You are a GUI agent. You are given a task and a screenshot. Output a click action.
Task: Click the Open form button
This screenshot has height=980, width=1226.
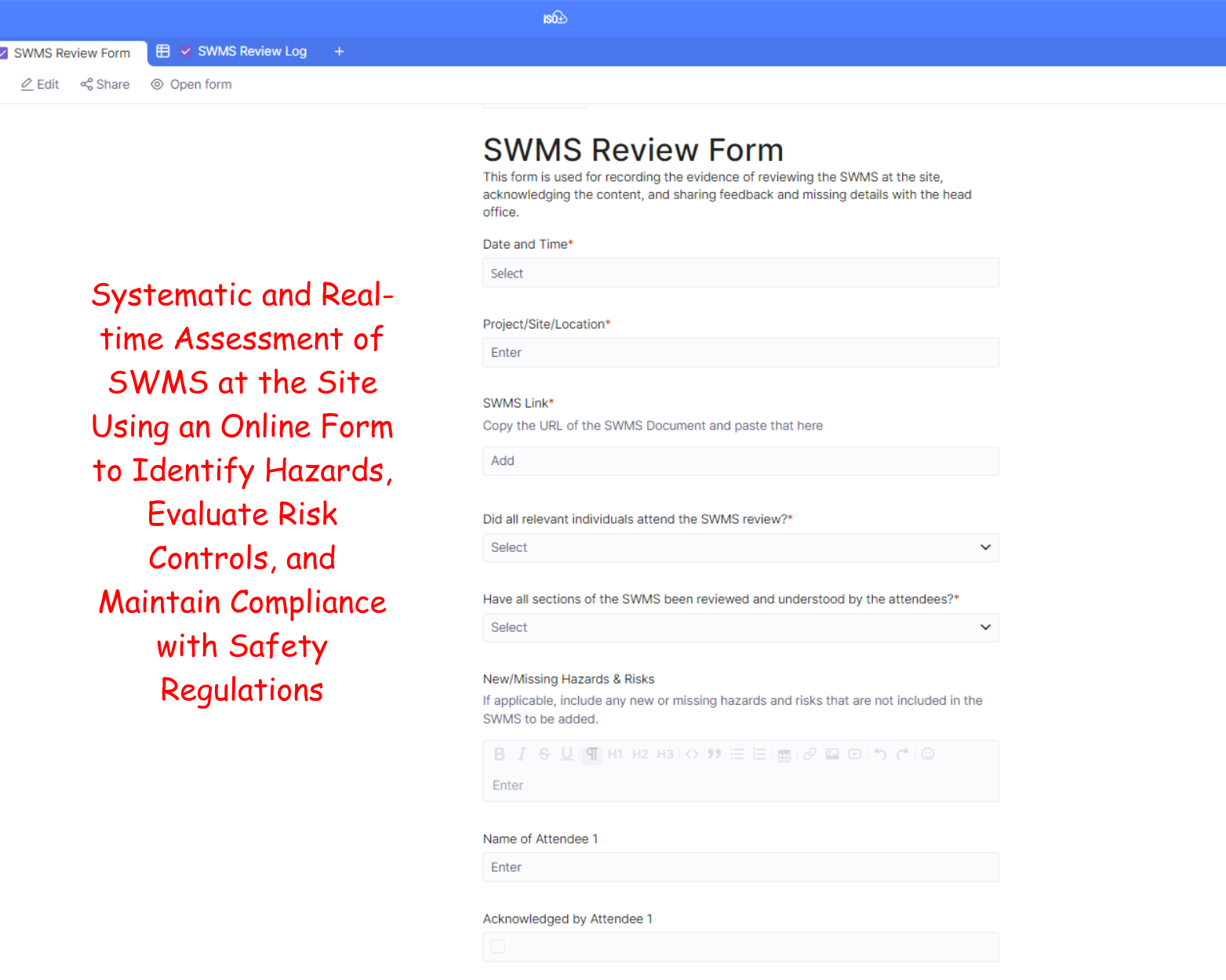pyautogui.click(x=191, y=85)
